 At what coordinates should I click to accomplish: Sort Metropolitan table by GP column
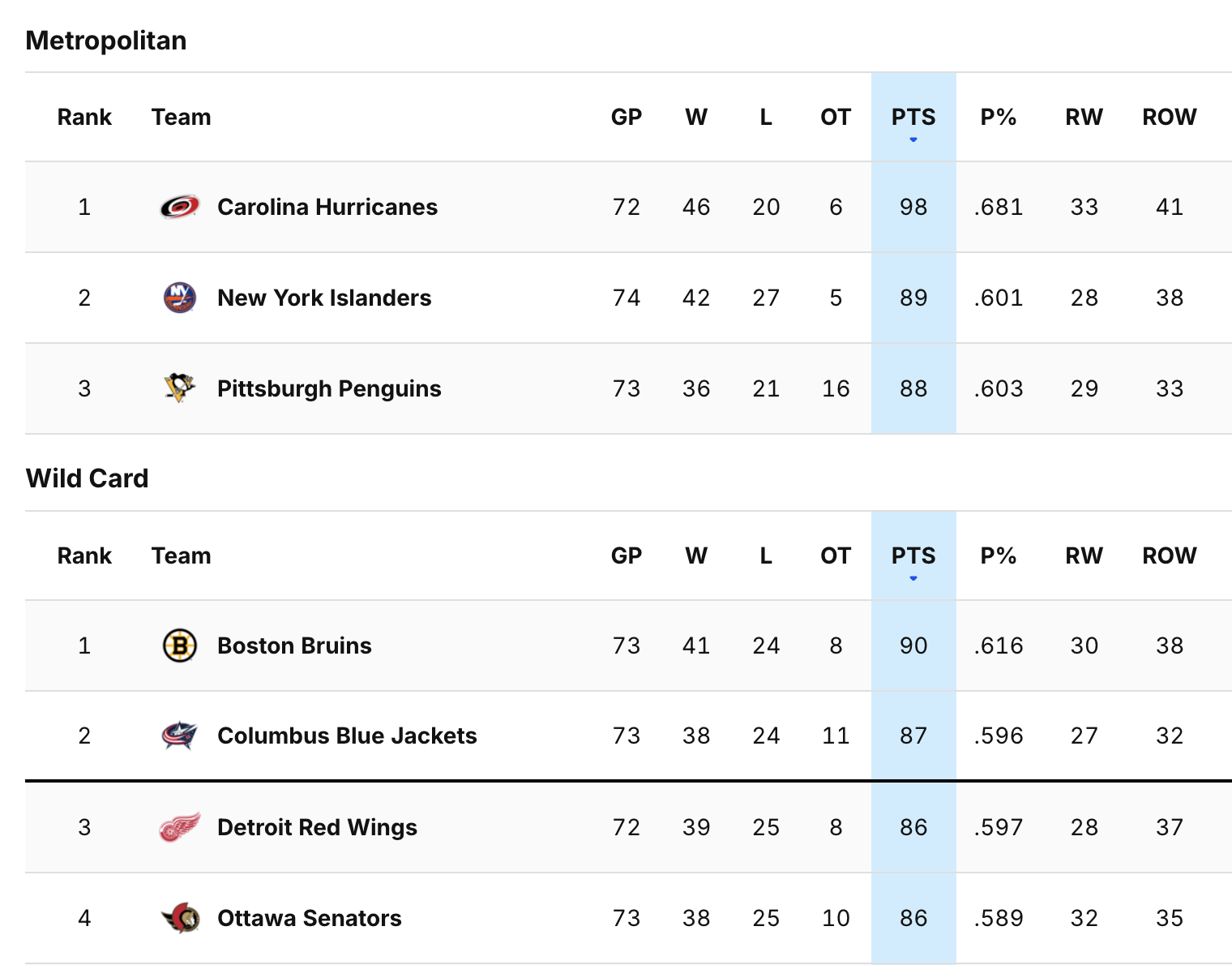pos(626,118)
